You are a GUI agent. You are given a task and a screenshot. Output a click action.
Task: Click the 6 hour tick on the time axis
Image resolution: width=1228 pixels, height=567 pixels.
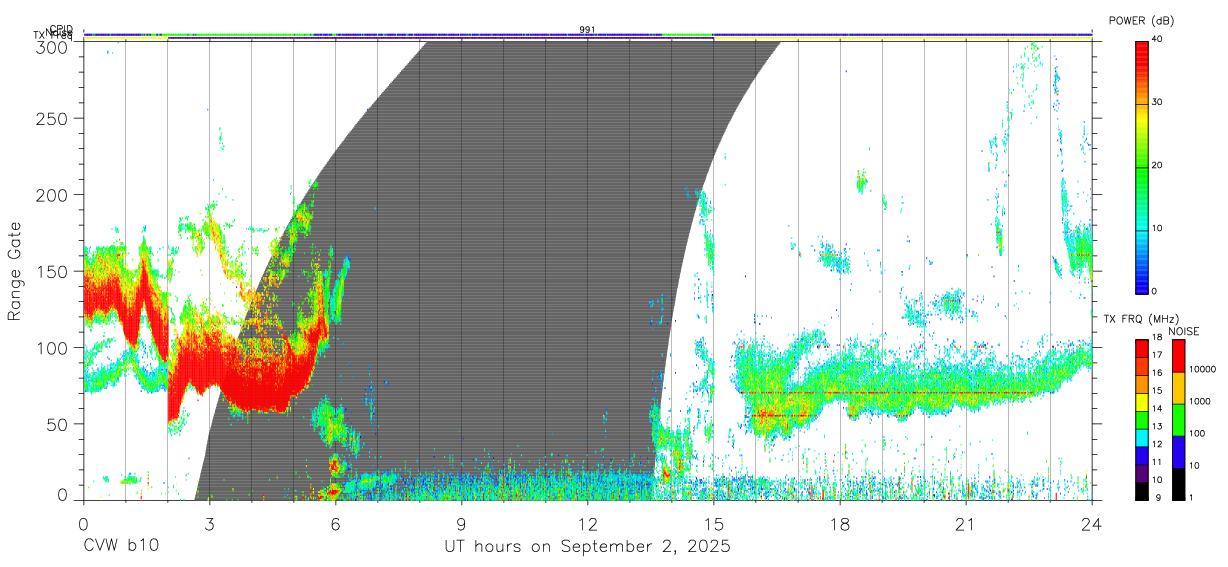click(x=336, y=523)
